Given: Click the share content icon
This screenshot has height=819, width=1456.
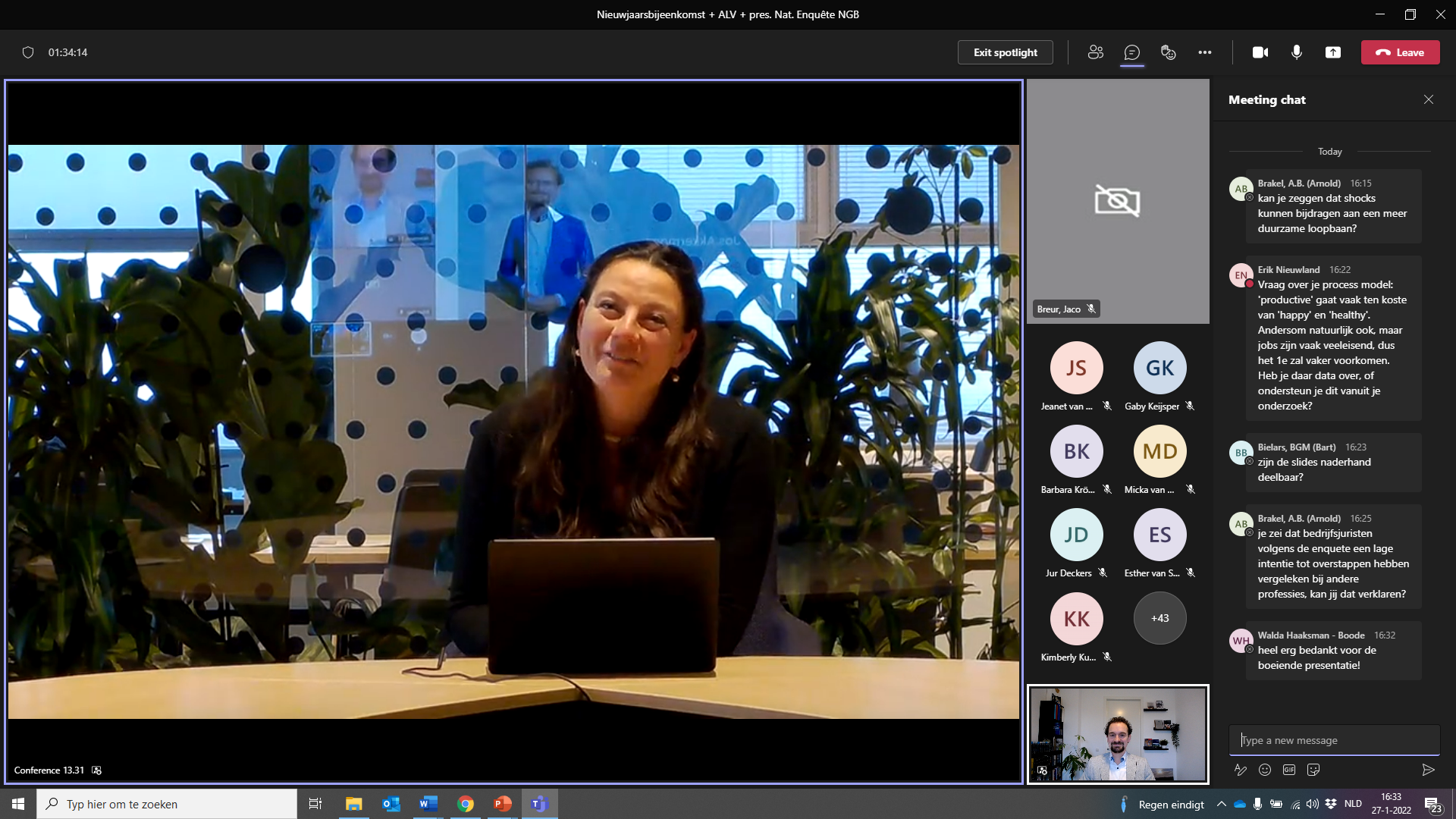Looking at the screenshot, I should [1332, 52].
